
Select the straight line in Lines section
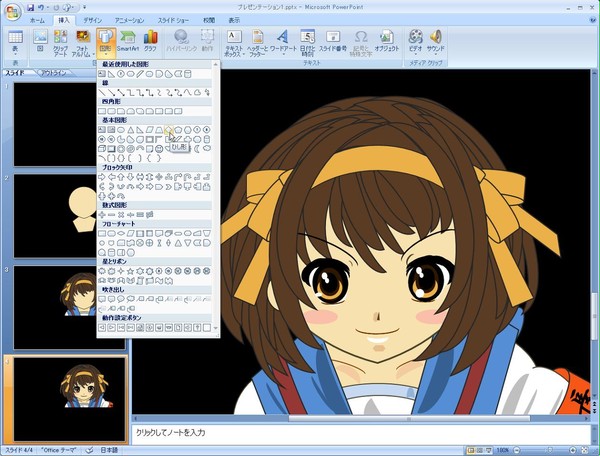coord(102,93)
